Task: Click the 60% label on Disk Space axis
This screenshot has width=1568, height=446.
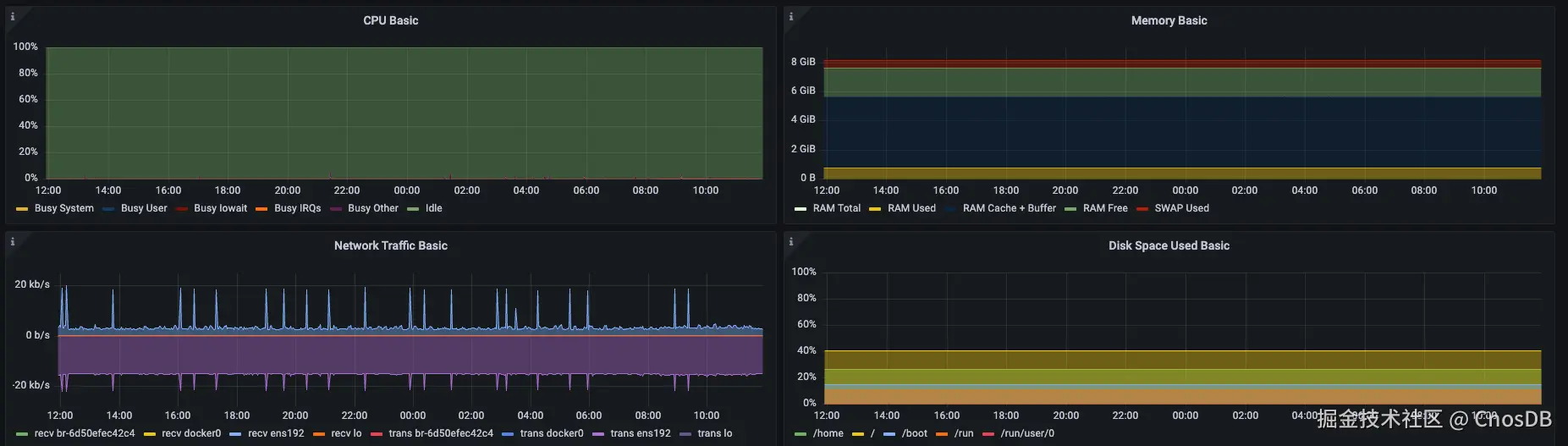Action: (806, 324)
